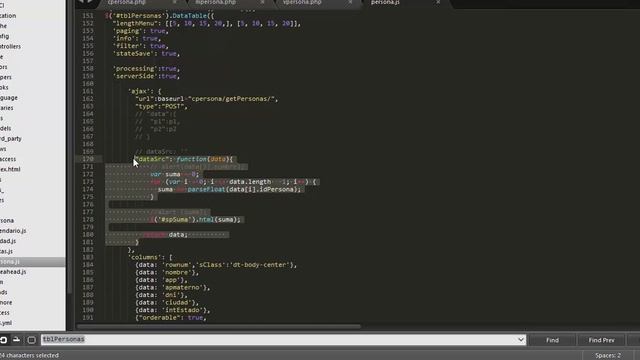This screenshot has width=640, height=360.
Task: Switch to the cpersona.php tab
Action: pos(127,2)
